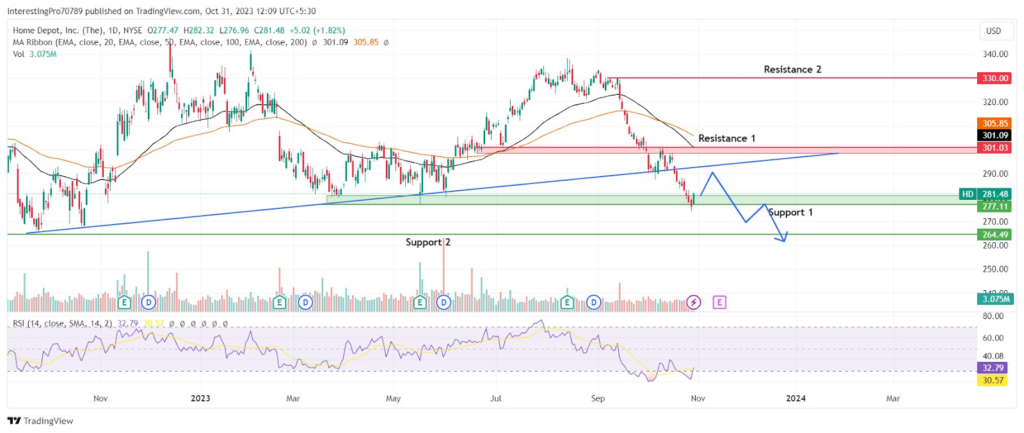Click the earnings marker in mid-August 2023
The height and width of the screenshot is (433, 1024).
pyautogui.click(x=568, y=302)
